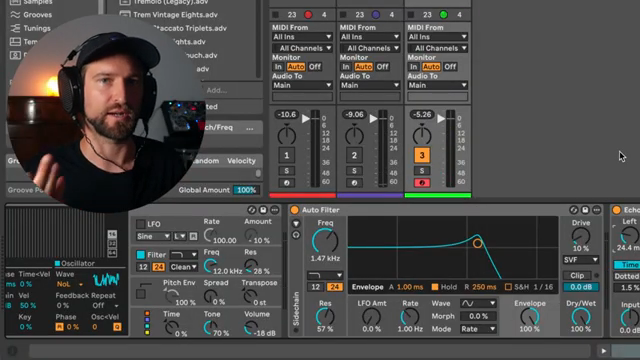Select the yellow color square in drum synth

click(x=147, y=333)
